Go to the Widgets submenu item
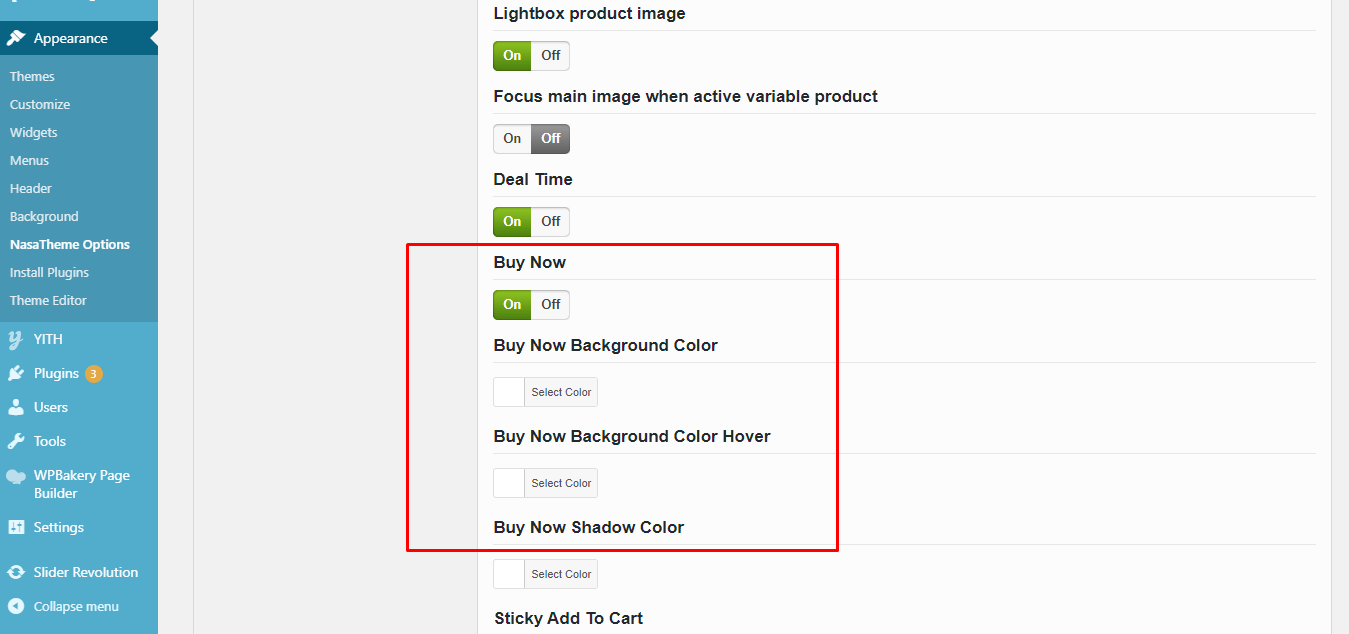Viewport: 1349px width, 634px height. 34,132
